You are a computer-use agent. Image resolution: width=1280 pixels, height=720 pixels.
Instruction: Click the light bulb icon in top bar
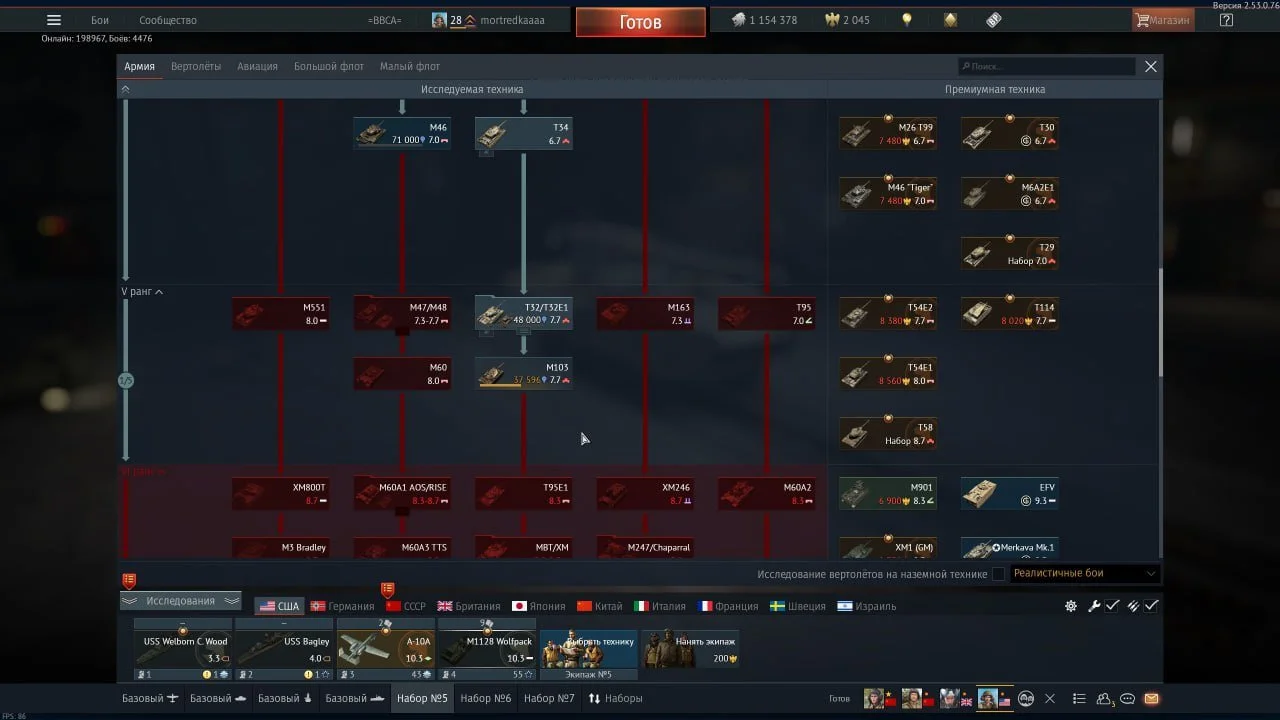coord(907,20)
